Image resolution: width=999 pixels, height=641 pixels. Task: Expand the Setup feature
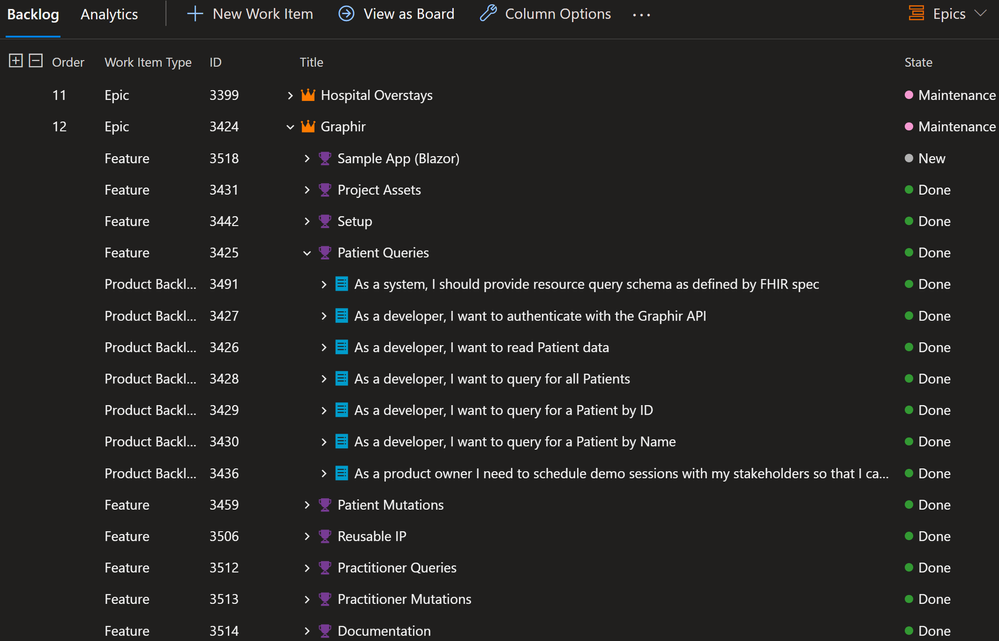(x=306, y=221)
